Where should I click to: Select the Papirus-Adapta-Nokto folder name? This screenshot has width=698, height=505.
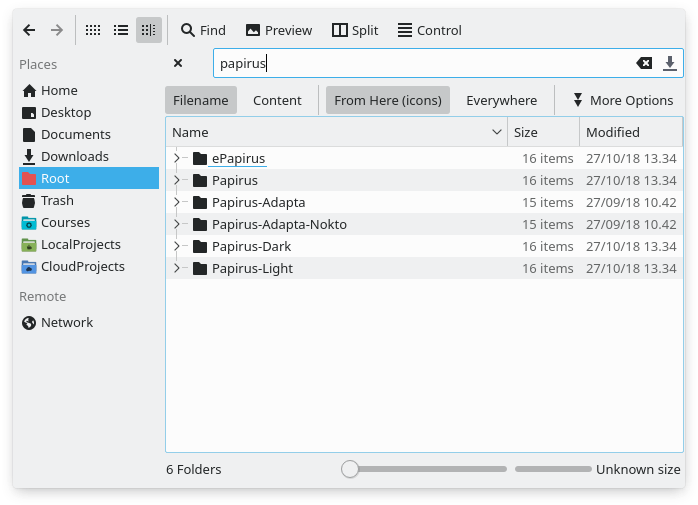pos(279,224)
